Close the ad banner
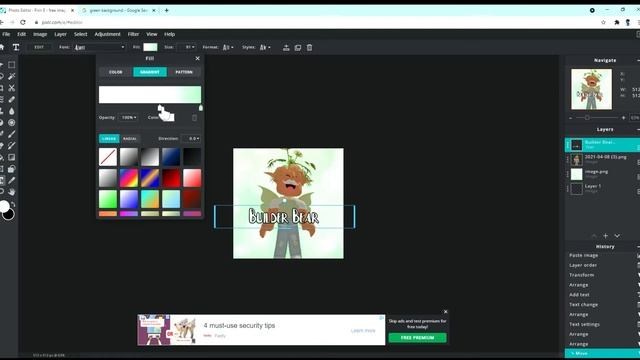640x360 pixels. 445,311
